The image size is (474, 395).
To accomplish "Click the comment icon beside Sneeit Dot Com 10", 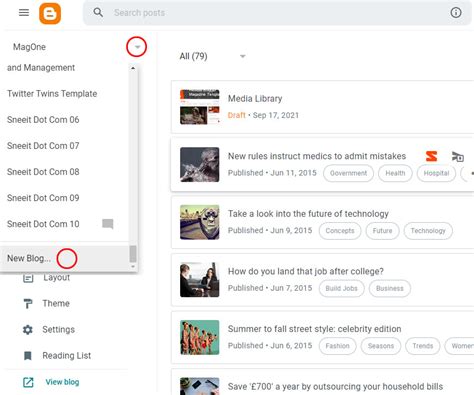I will (108, 224).
